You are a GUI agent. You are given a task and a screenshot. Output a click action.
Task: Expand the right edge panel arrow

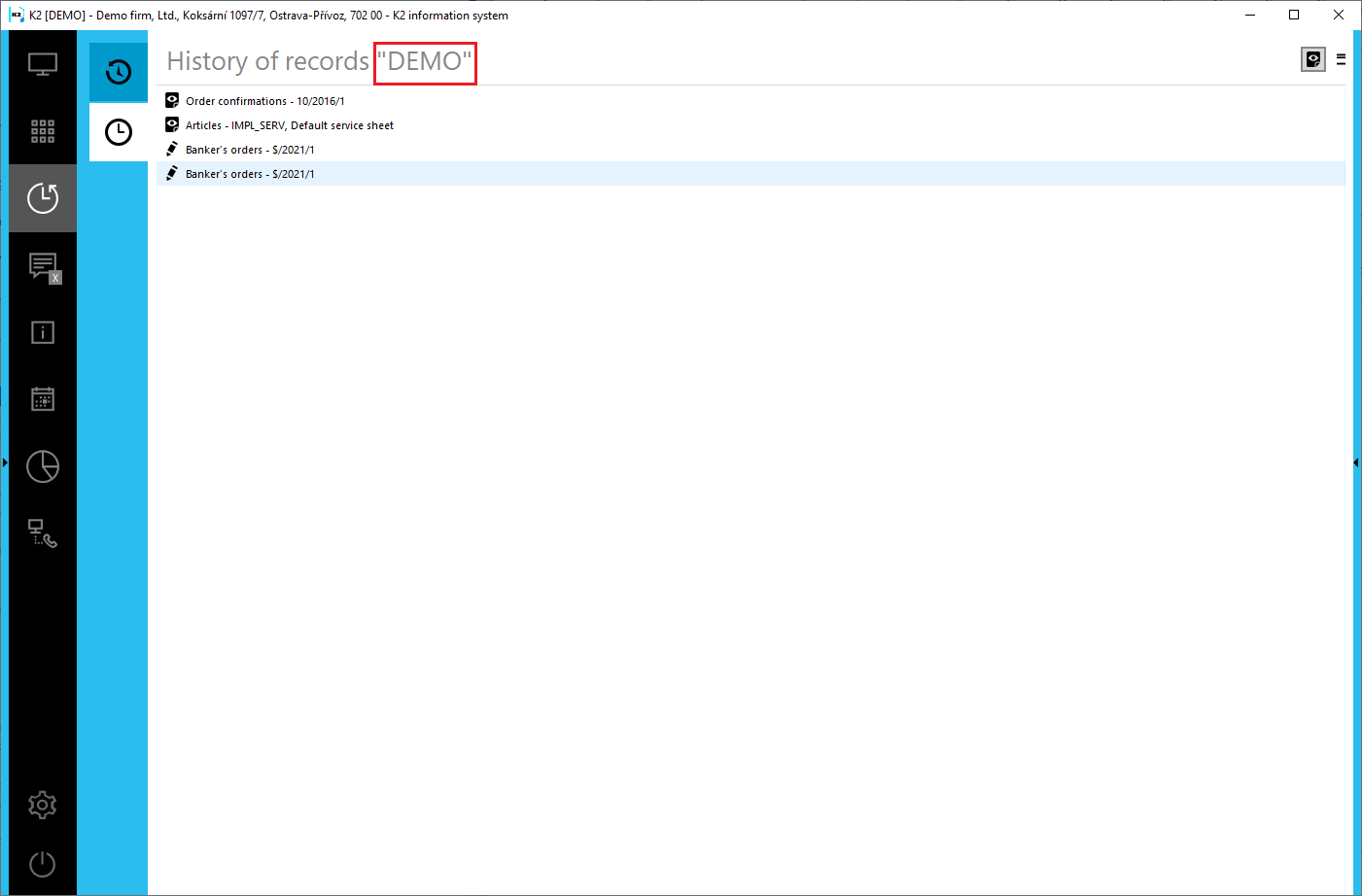pyautogui.click(x=1356, y=463)
